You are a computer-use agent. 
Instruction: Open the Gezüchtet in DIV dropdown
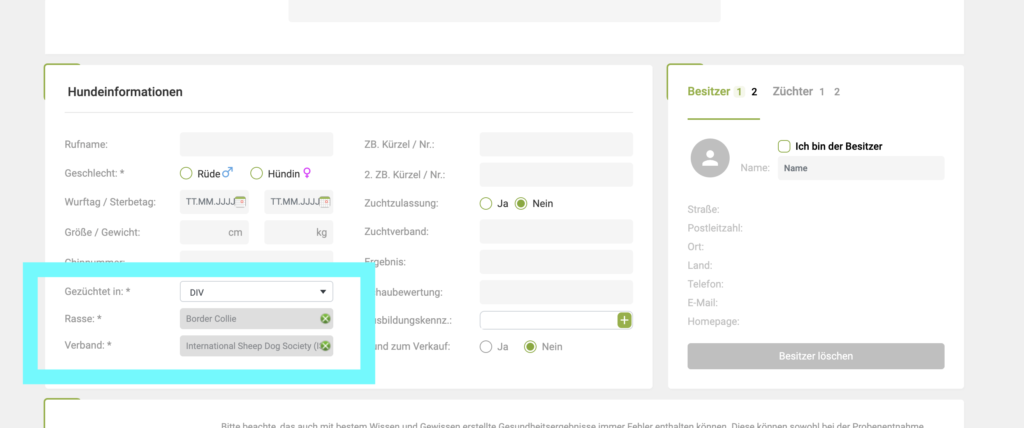point(256,291)
